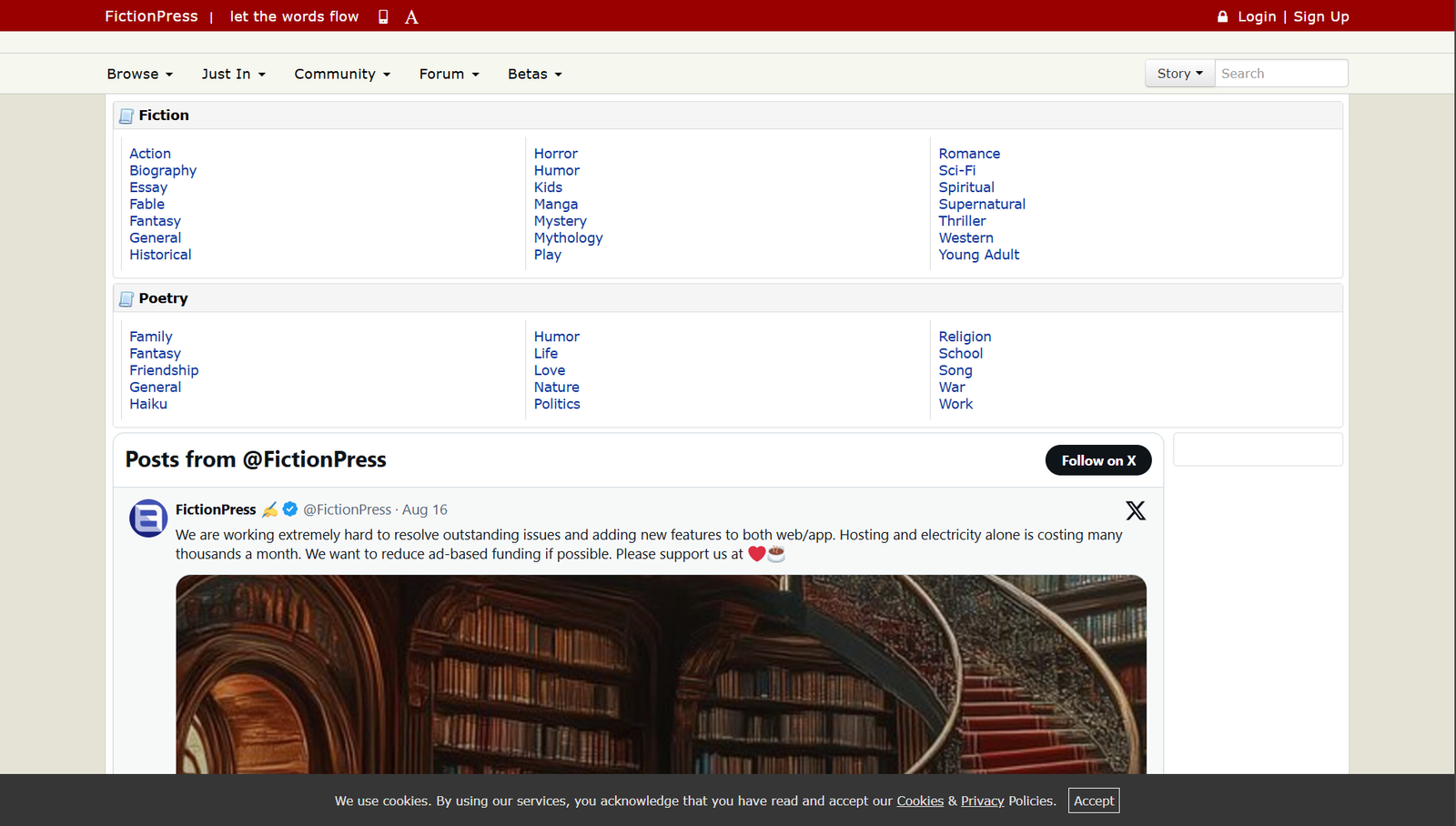The height and width of the screenshot is (826, 1456).
Task: Click the @FictionPress handle in the post
Action: point(347,509)
